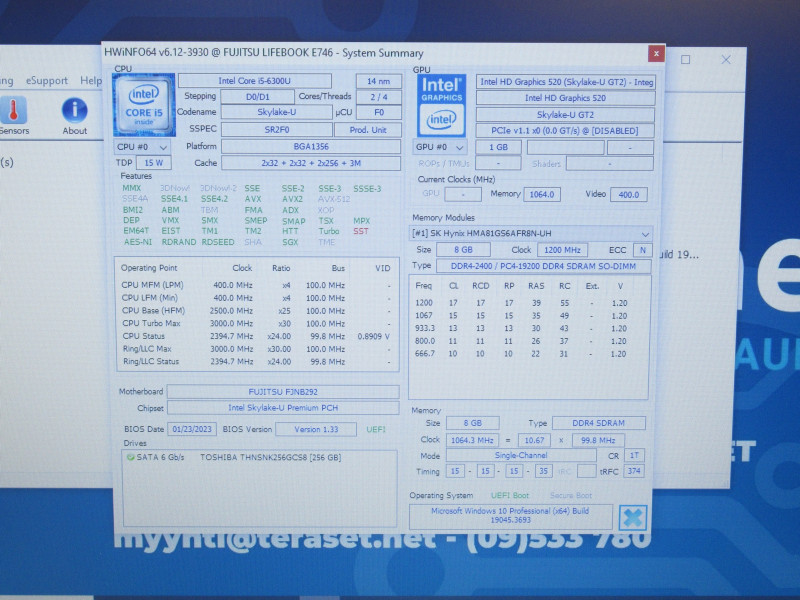Select the cache 2x32 + 2x32 + 2x256 + 3M field
The height and width of the screenshot is (600, 800).
click(x=311, y=163)
